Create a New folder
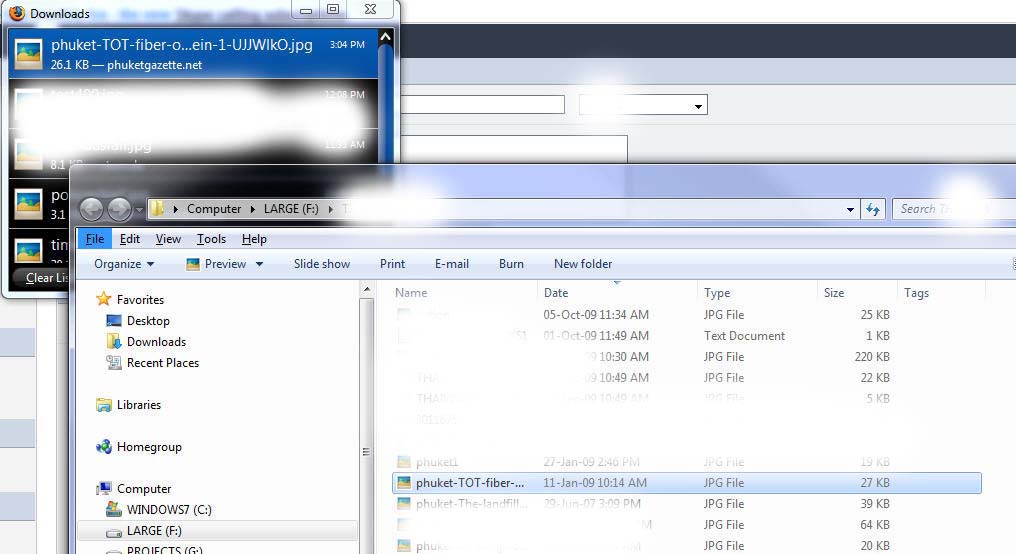1016x554 pixels. [x=583, y=264]
